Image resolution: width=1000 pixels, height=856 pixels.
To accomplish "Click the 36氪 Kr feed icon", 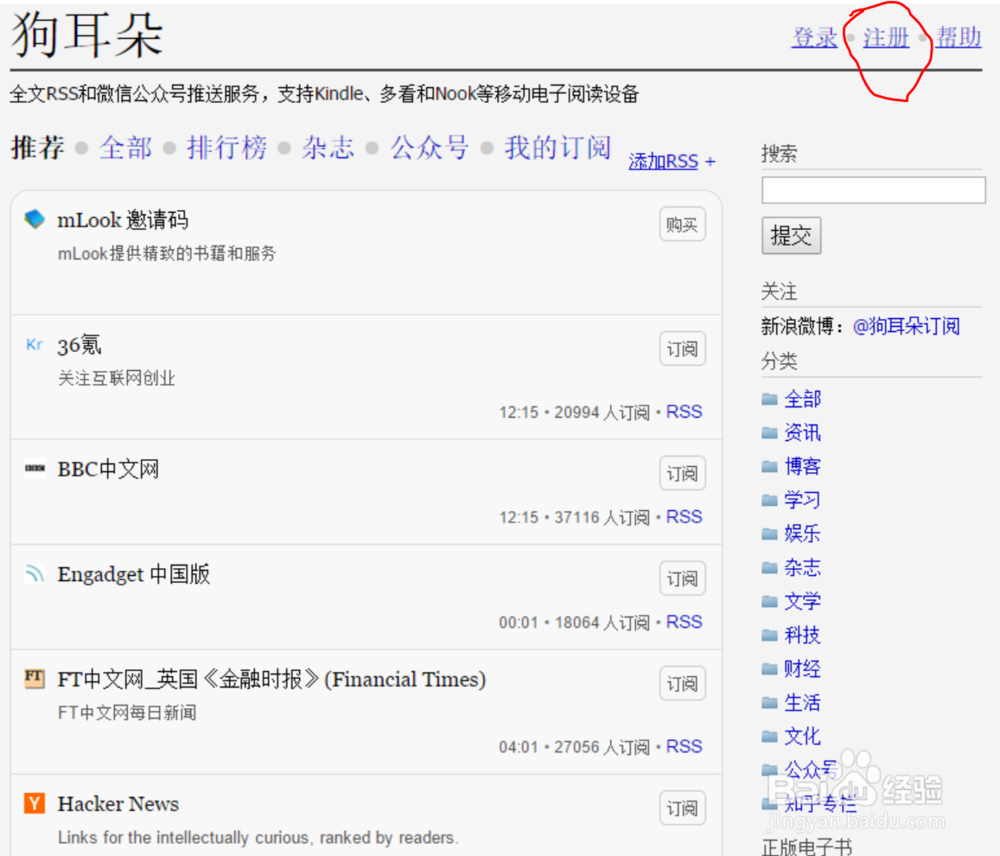I will tap(34, 344).
